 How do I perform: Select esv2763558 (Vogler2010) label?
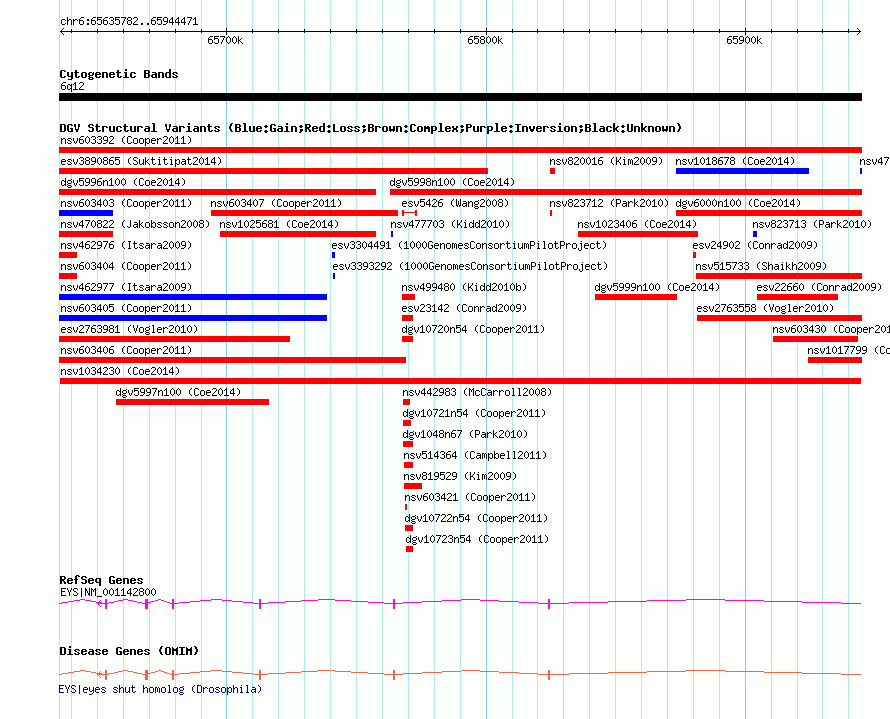click(765, 308)
